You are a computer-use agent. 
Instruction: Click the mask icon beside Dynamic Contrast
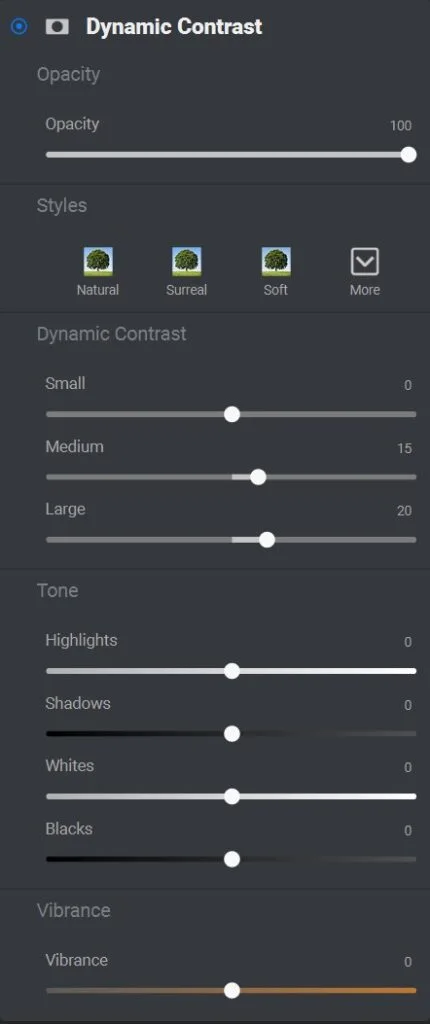[x=57, y=27]
